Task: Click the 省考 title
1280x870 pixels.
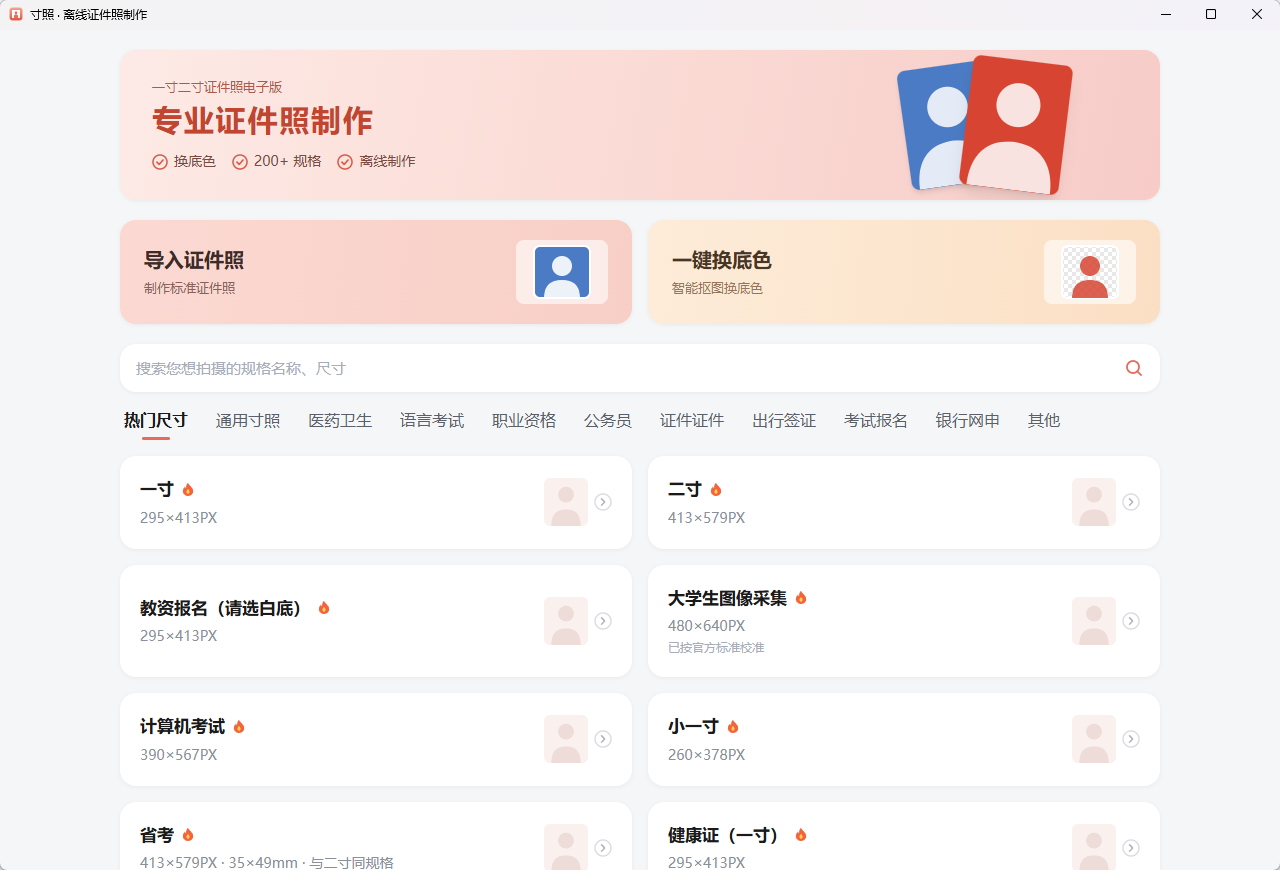Action: (x=157, y=835)
